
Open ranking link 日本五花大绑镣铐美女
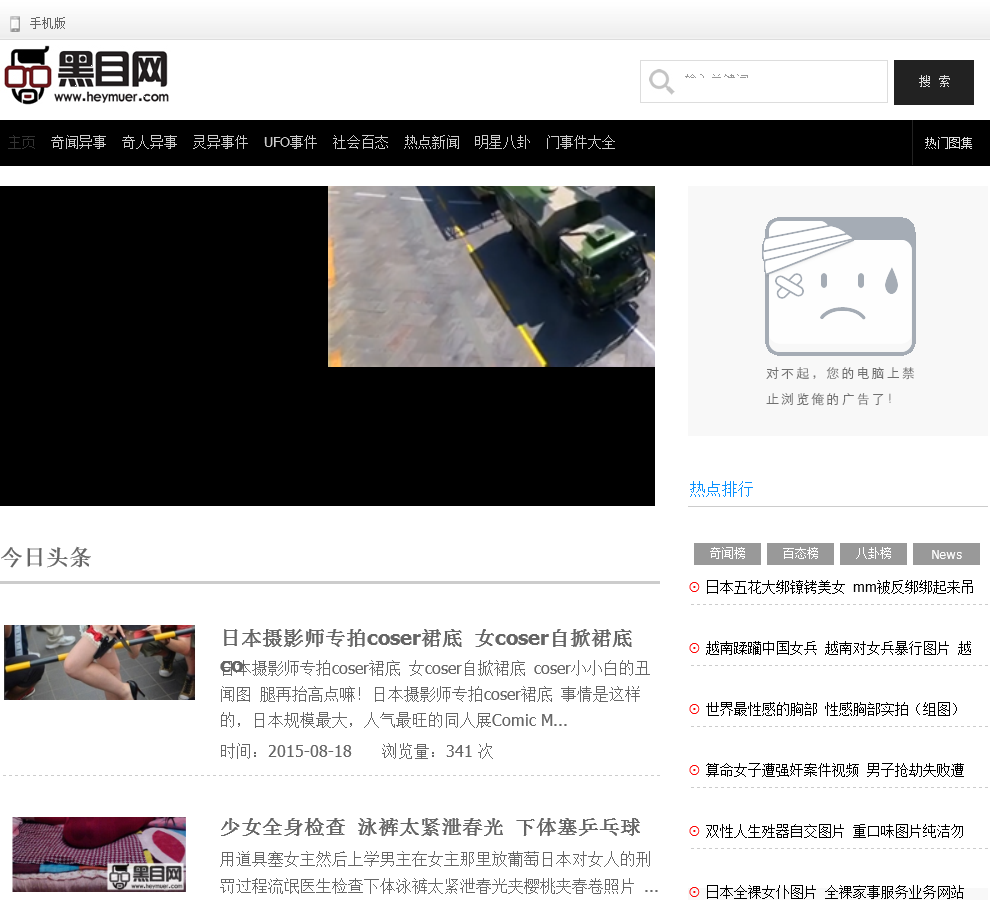click(x=840, y=587)
